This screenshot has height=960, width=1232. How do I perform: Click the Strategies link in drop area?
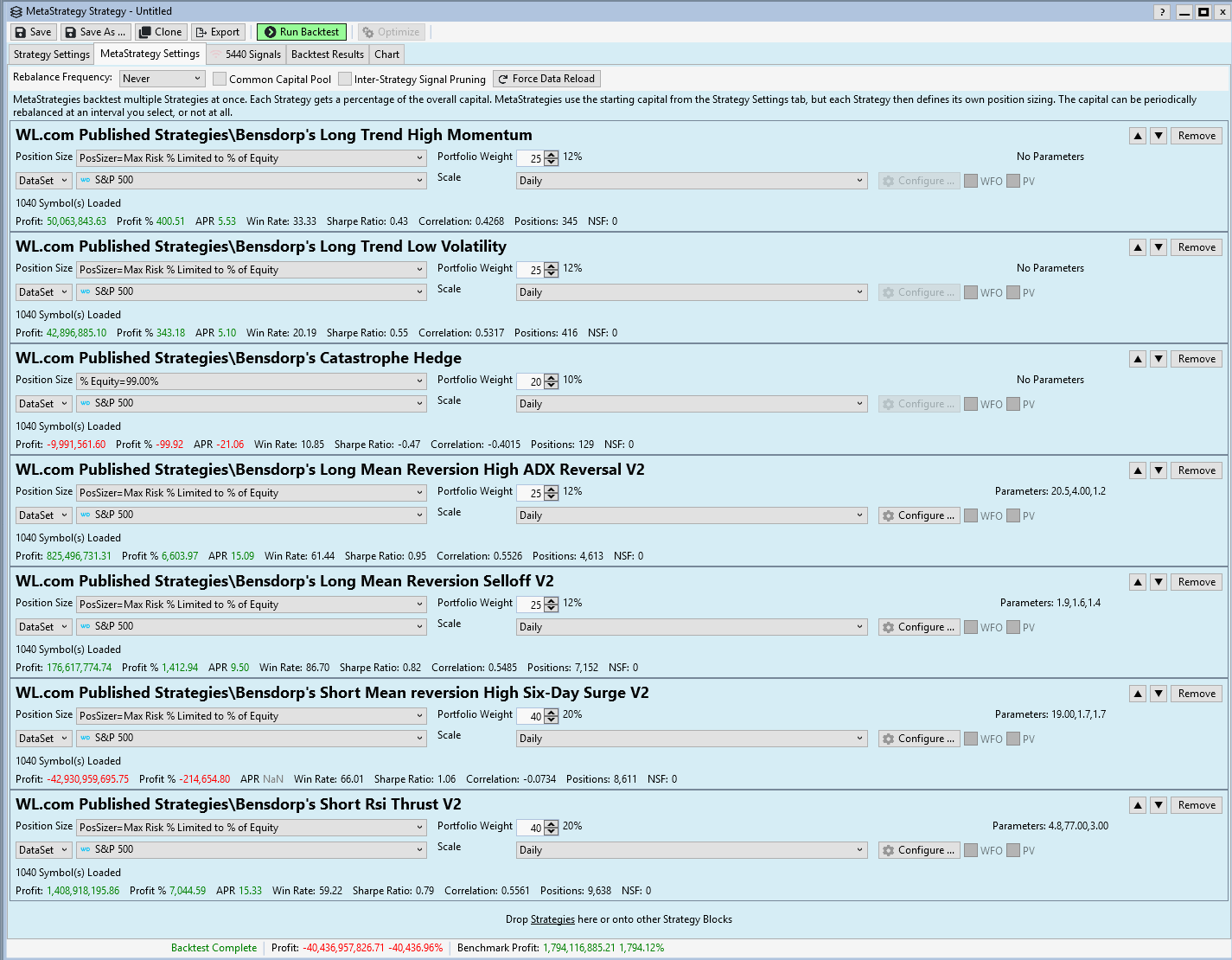pyautogui.click(x=552, y=919)
